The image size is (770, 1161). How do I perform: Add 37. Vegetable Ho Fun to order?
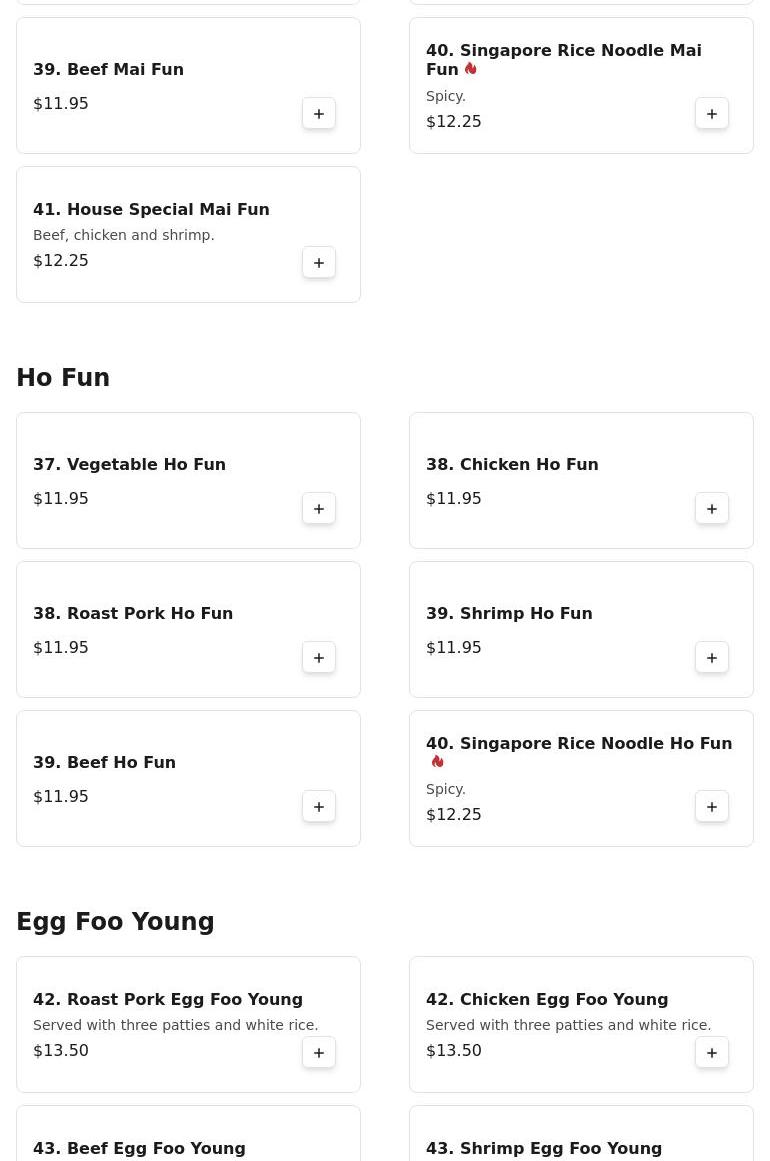(318, 509)
